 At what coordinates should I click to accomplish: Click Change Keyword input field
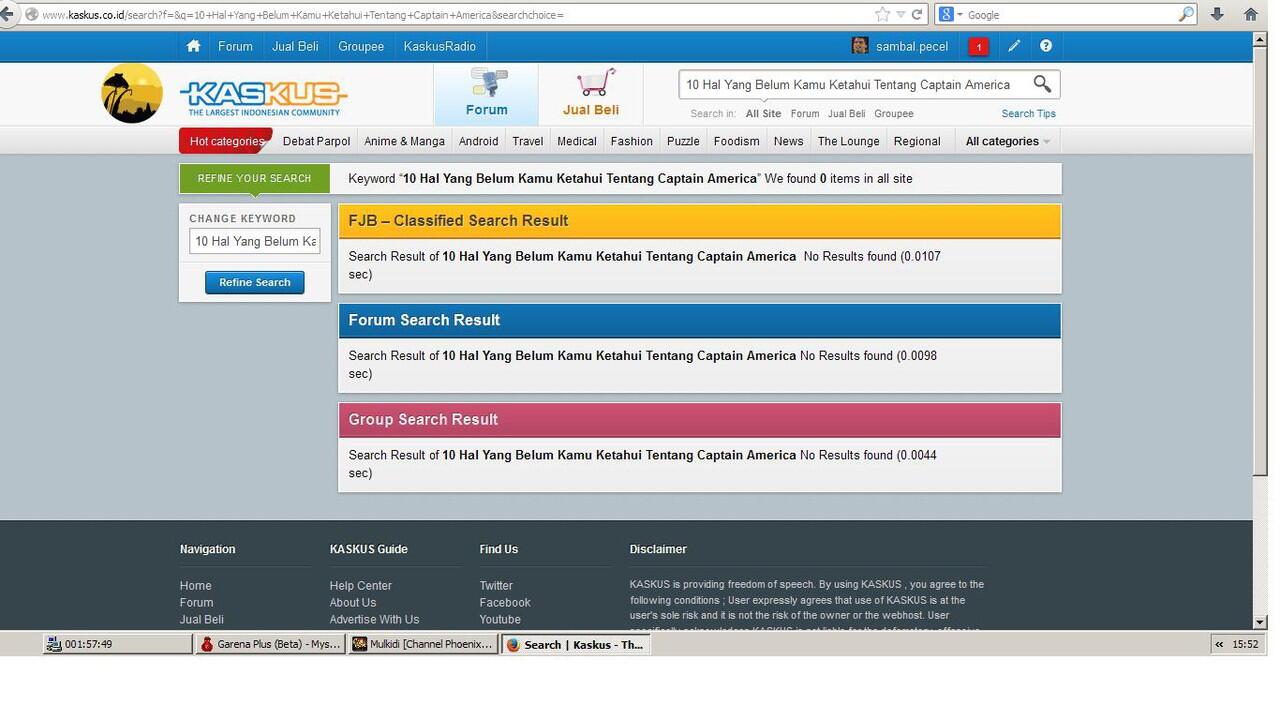tap(255, 241)
